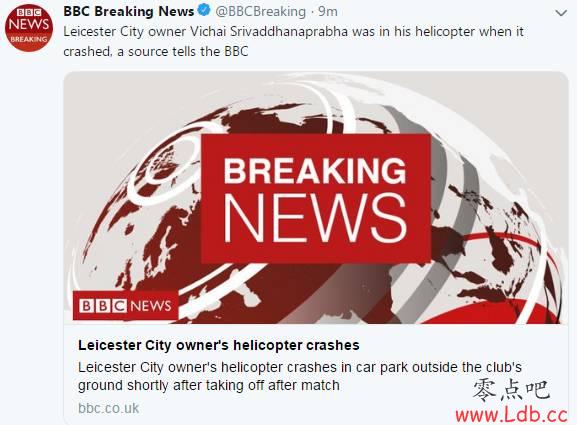Click the tweet text about Vichai Srivaddhanaprabha
577x425 pixels.
coord(293,41)
